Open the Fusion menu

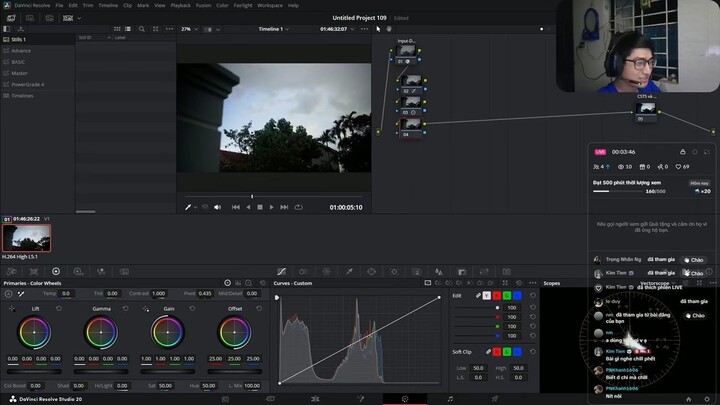point(203,6)
